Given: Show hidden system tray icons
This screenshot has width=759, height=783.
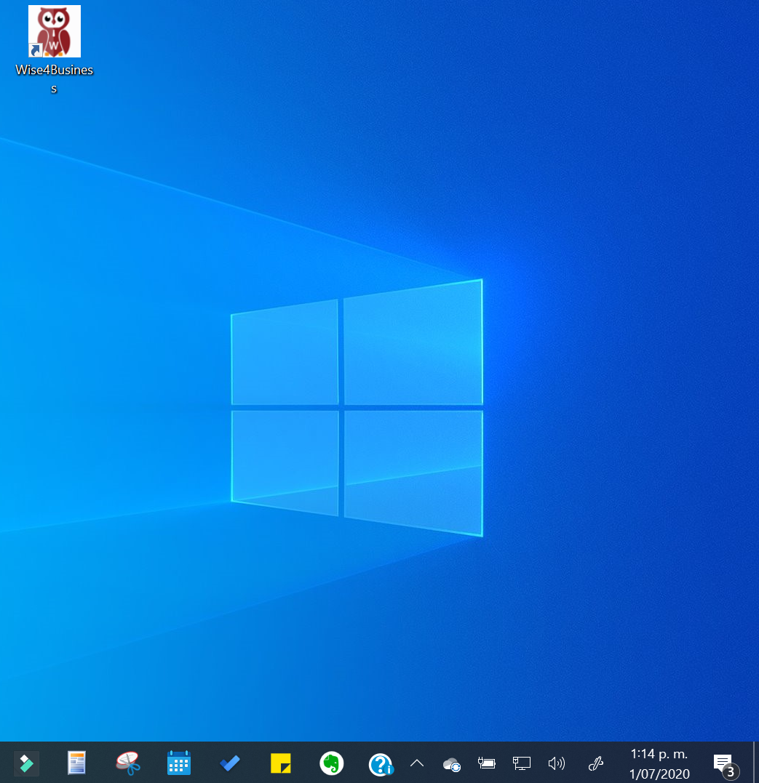Looking at the screenshot, I should tap(417, 763).
